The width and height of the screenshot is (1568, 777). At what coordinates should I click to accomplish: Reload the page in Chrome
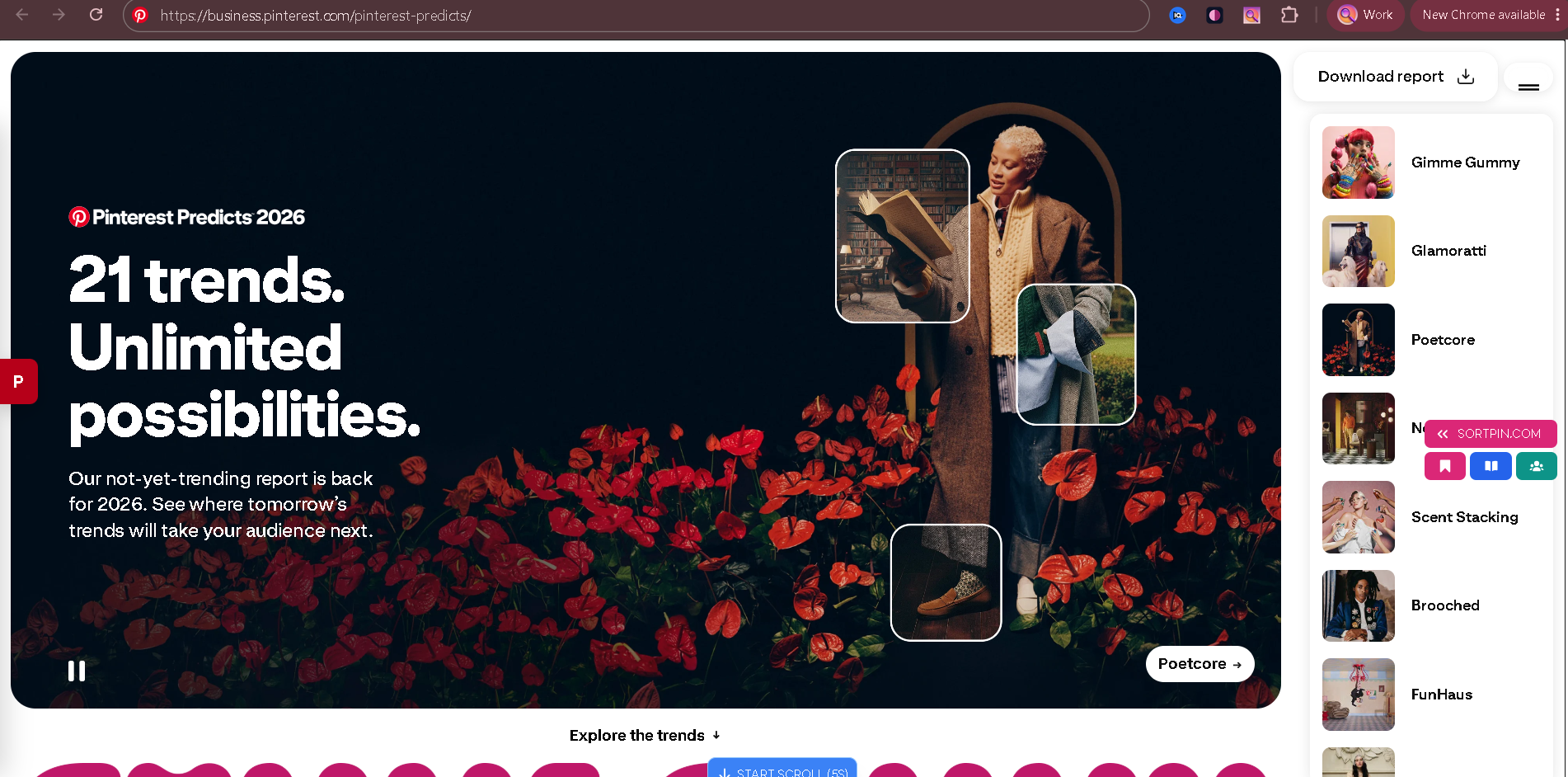click(x=96, y=15)
